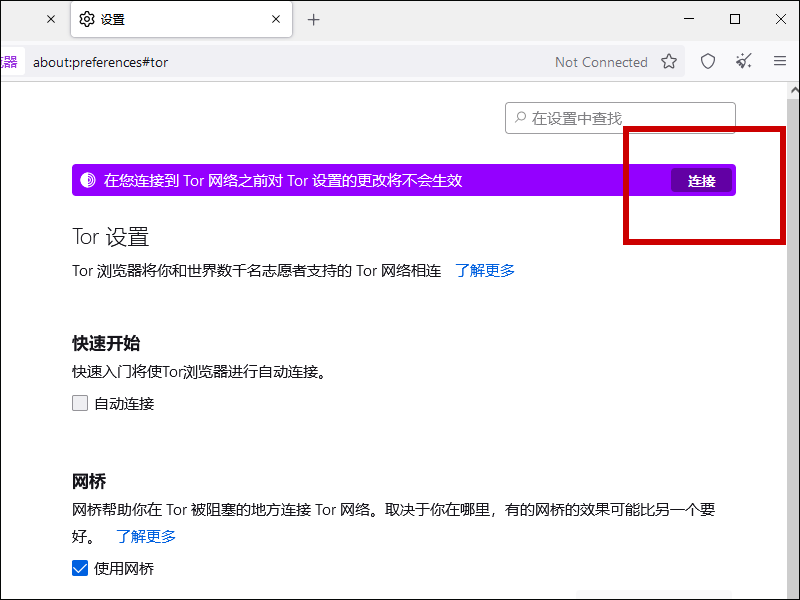Close the 设置 tab

(276, 19)
